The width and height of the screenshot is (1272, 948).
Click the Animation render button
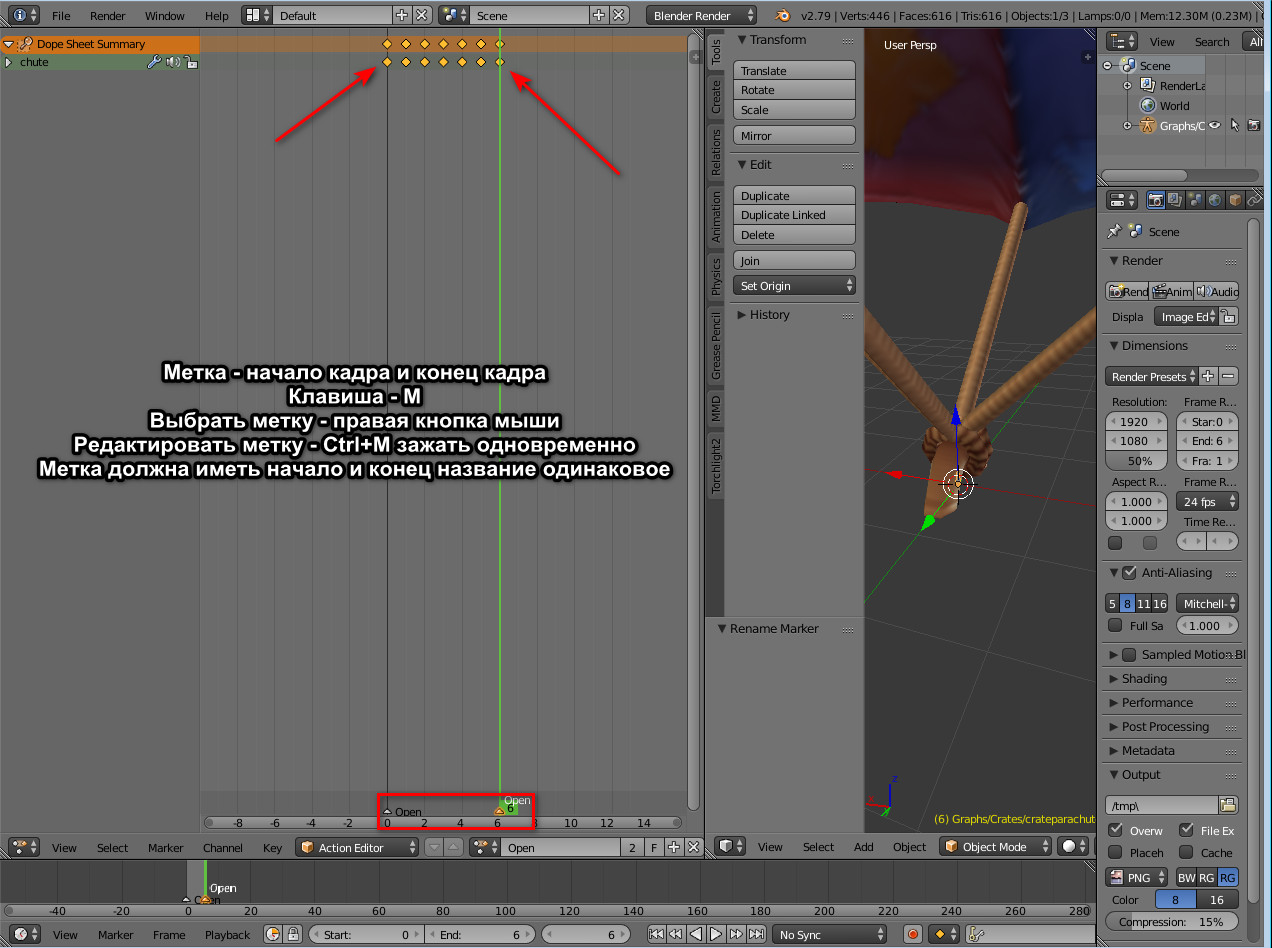click(x=1172, y=291)
